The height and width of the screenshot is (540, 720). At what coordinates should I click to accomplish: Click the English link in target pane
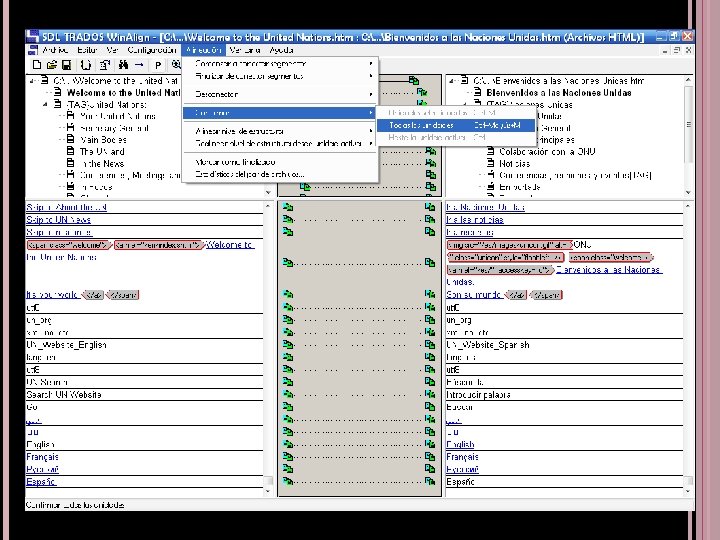(460, 444)
